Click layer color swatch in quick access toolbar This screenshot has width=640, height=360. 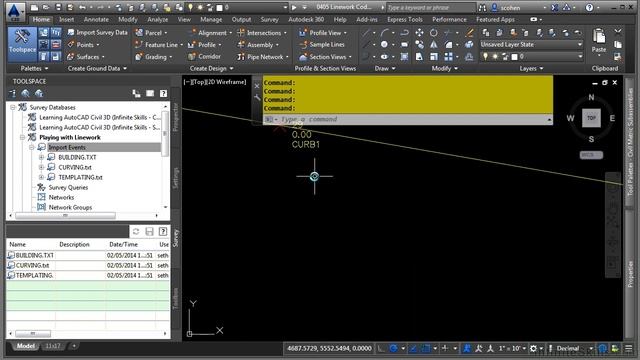click(220, 7)
